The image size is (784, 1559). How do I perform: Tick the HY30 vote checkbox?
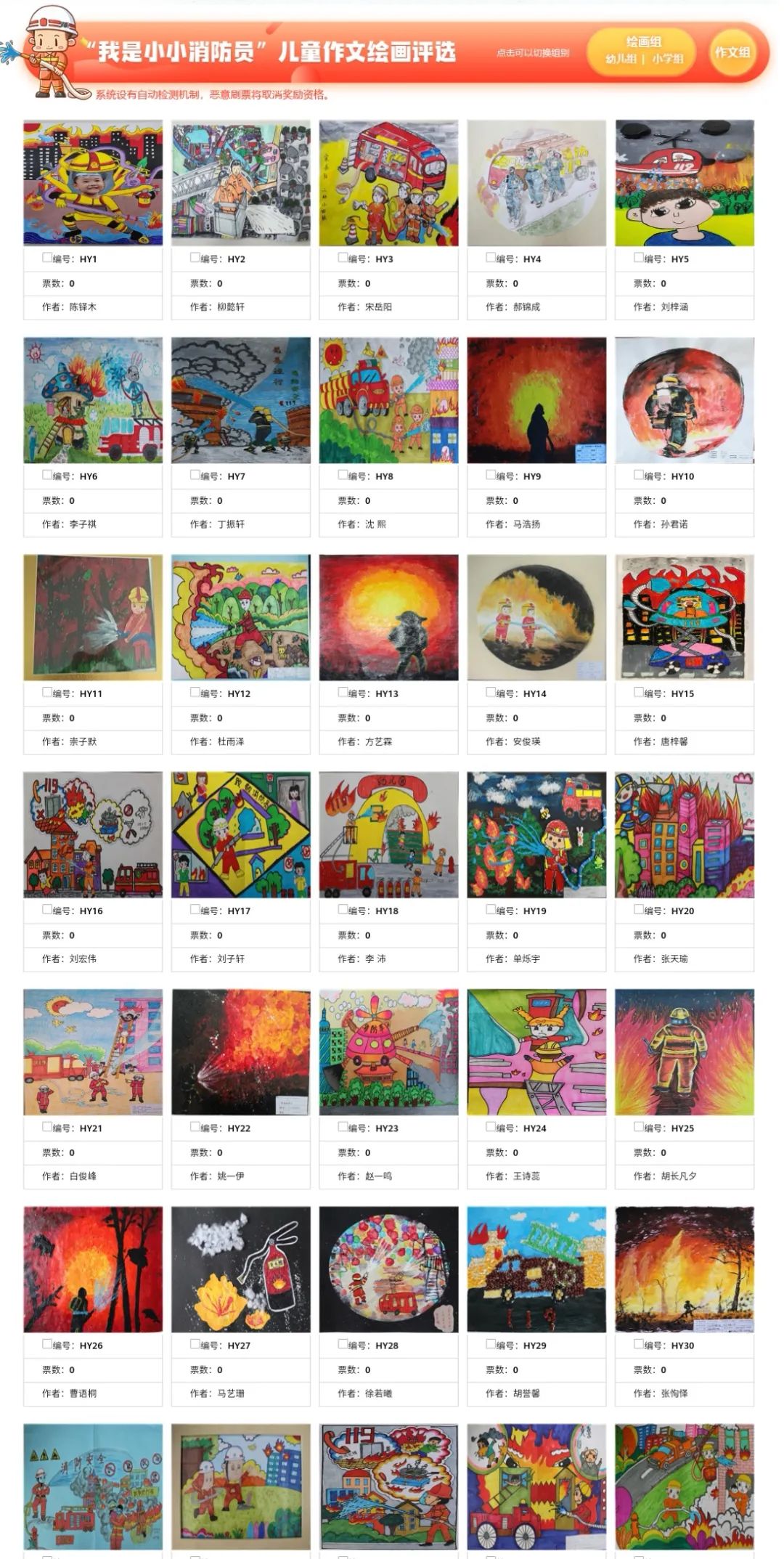(639, 1343)
